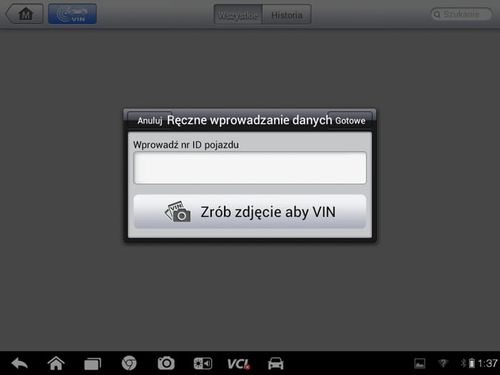Tap Zrób zdjęcie aby VIN button
Viewport: 500px width, 375px height.
[x=250, y=212]
